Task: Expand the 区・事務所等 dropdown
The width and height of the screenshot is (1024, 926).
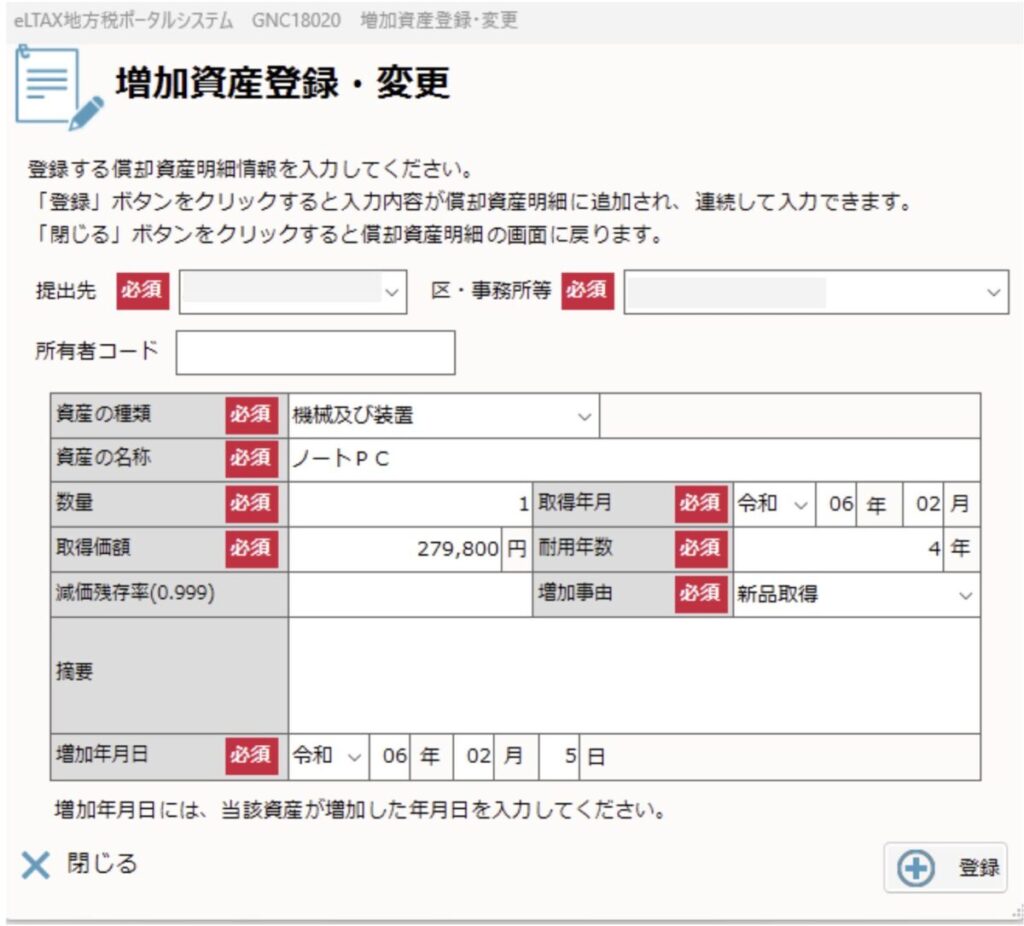Action: 815,291
